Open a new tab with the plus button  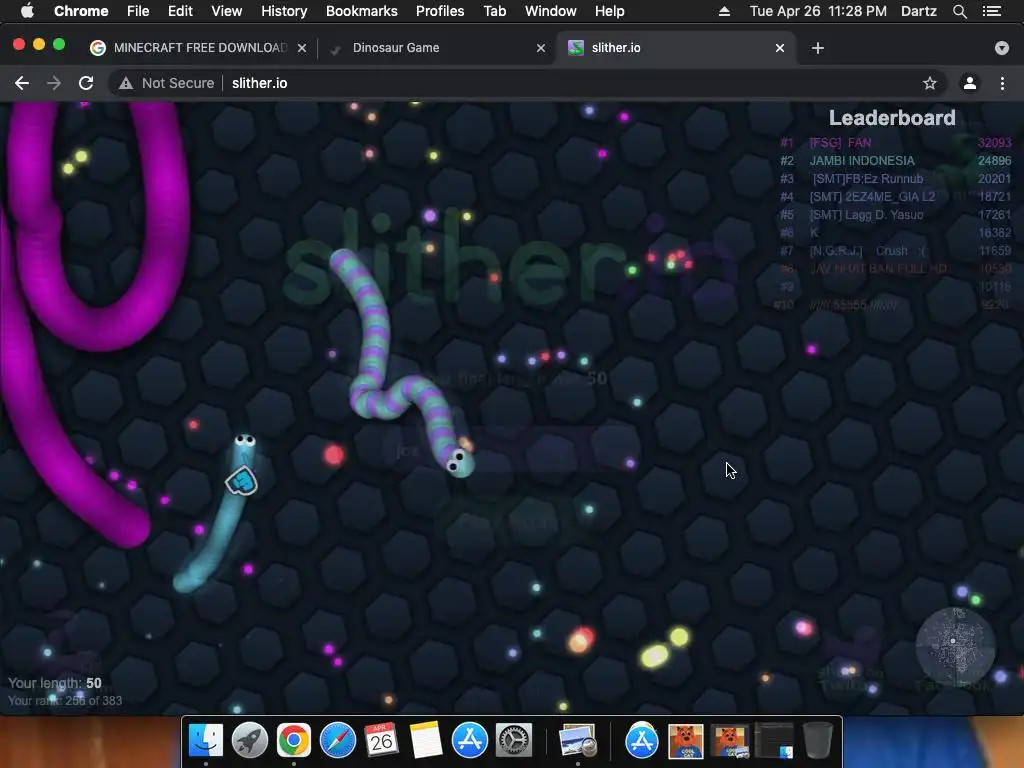point(818,48)
